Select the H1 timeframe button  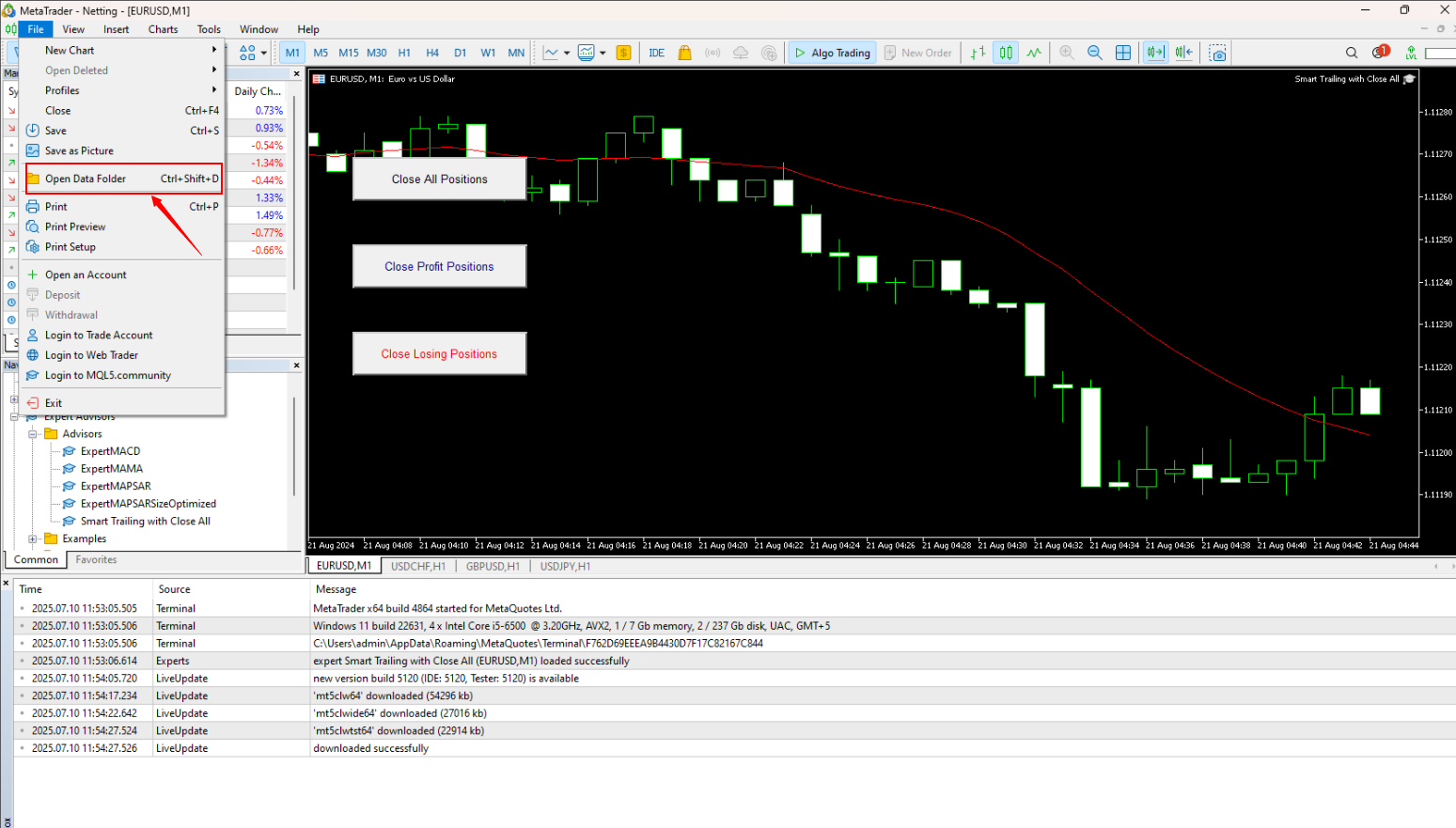[404, 53]
